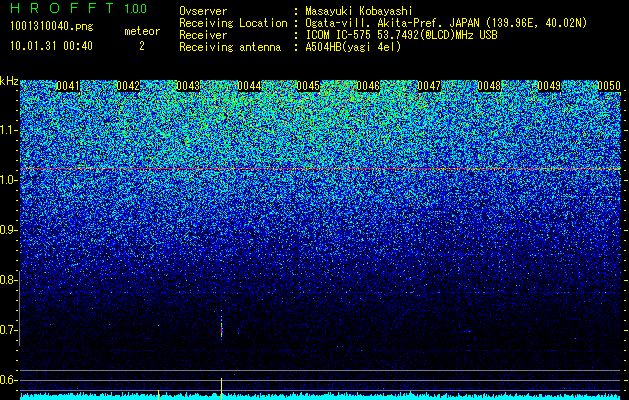Click the 0.9 kHz axis label
629x400 pixels.
[7, 230]
